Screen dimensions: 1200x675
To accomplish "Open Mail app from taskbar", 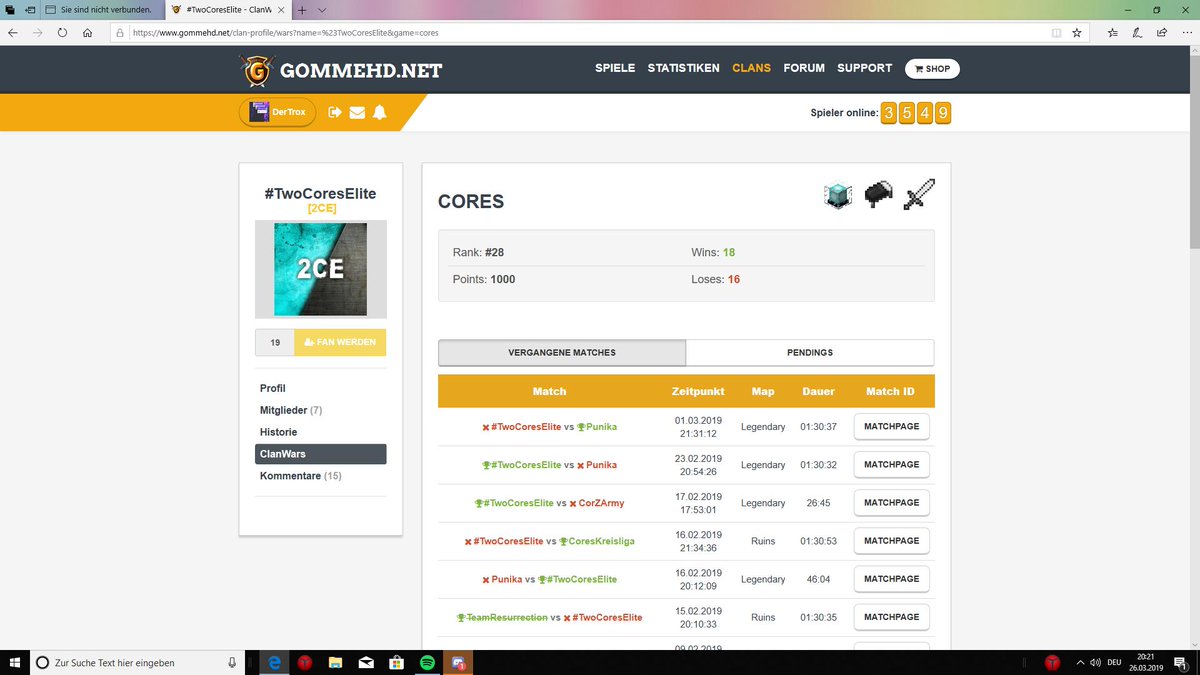I will coord(366,662).
